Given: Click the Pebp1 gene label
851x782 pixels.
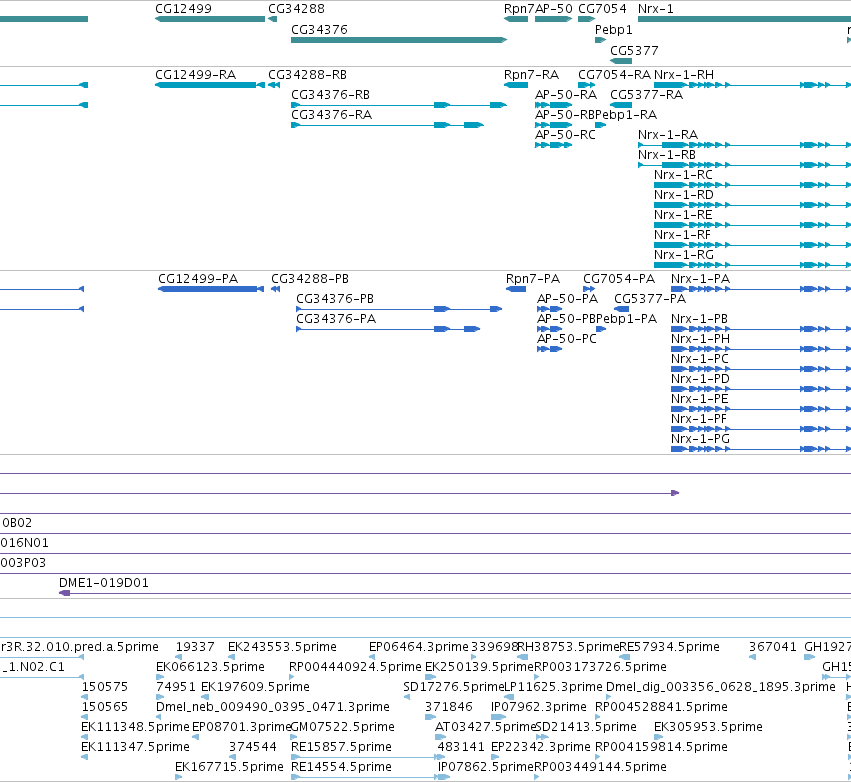Looking at the screenshot, I should [x=613, y=30].
